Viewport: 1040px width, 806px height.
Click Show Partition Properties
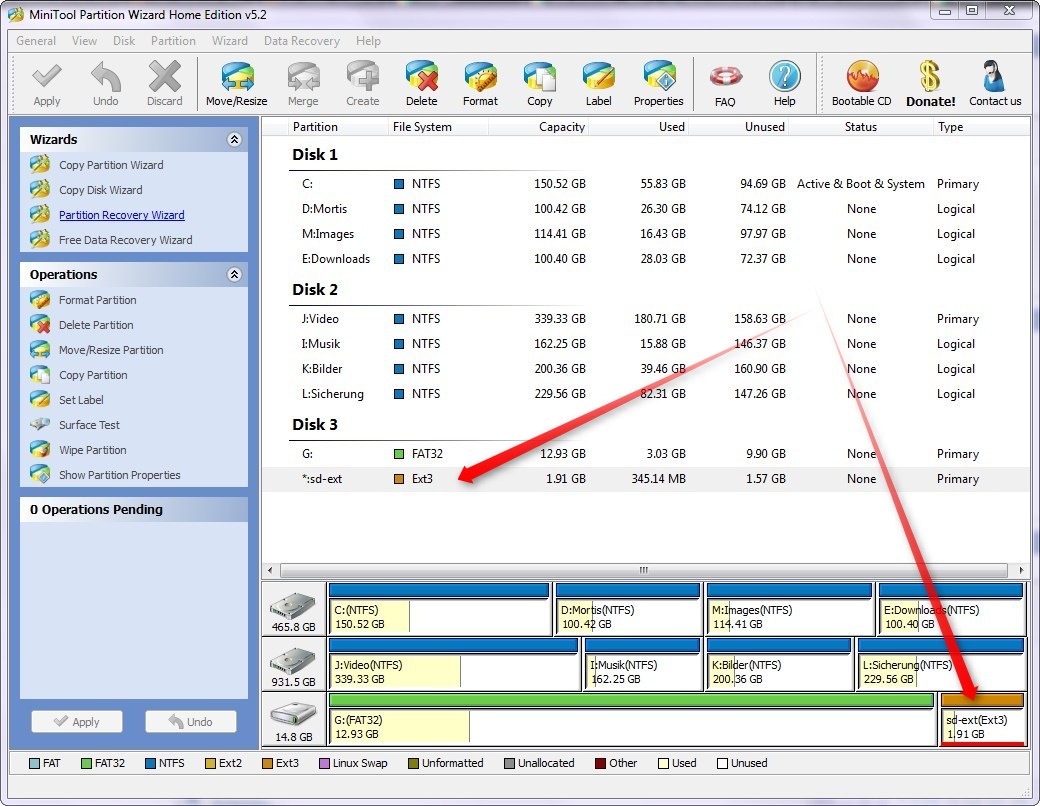[119, 475]
